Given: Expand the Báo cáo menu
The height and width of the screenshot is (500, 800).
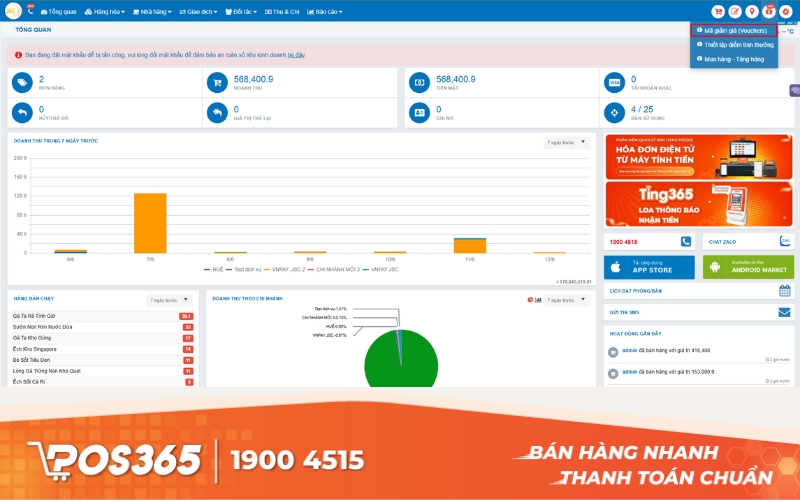Looking at the screenshot, I should pyautogui.click(x=324, y=11).
